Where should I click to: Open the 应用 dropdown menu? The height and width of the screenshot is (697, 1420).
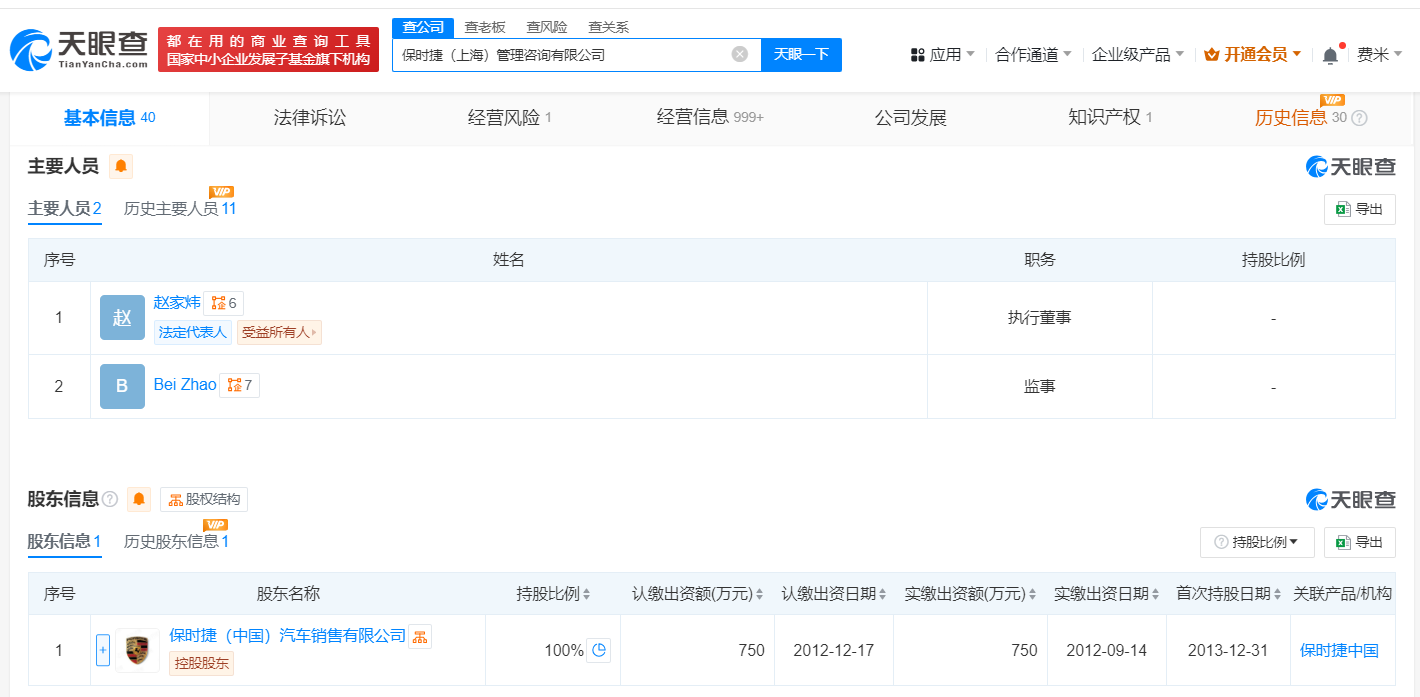tap(943, 55)
